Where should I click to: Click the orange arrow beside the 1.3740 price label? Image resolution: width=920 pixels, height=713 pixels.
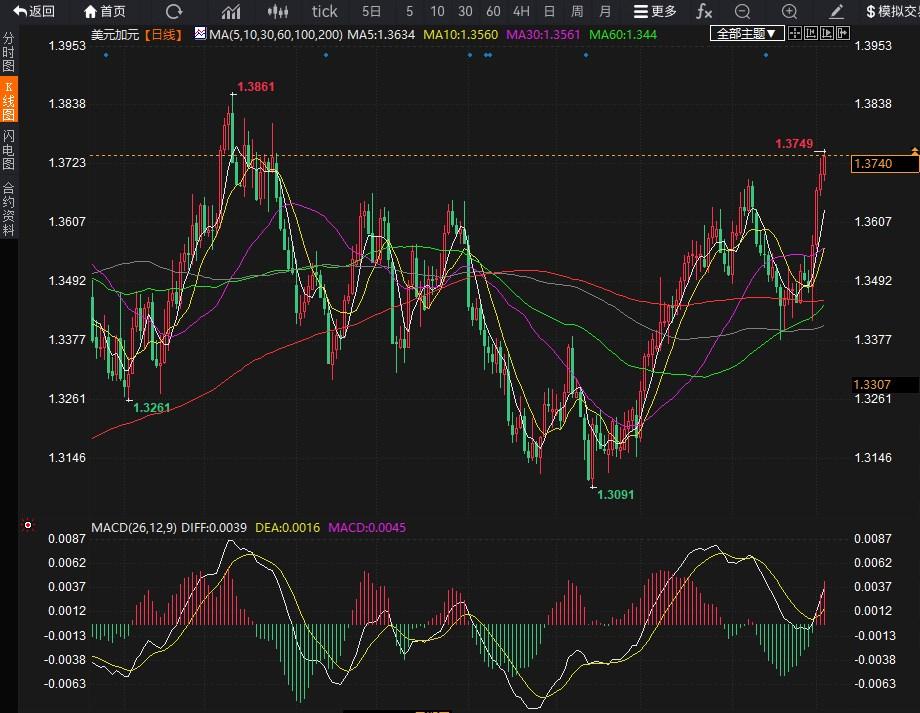pos(914,150)
